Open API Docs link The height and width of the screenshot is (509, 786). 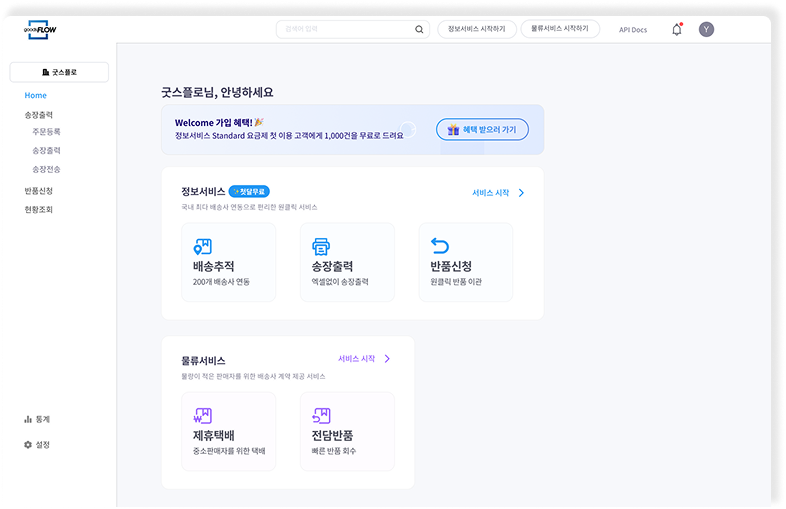tap(633, 30)
